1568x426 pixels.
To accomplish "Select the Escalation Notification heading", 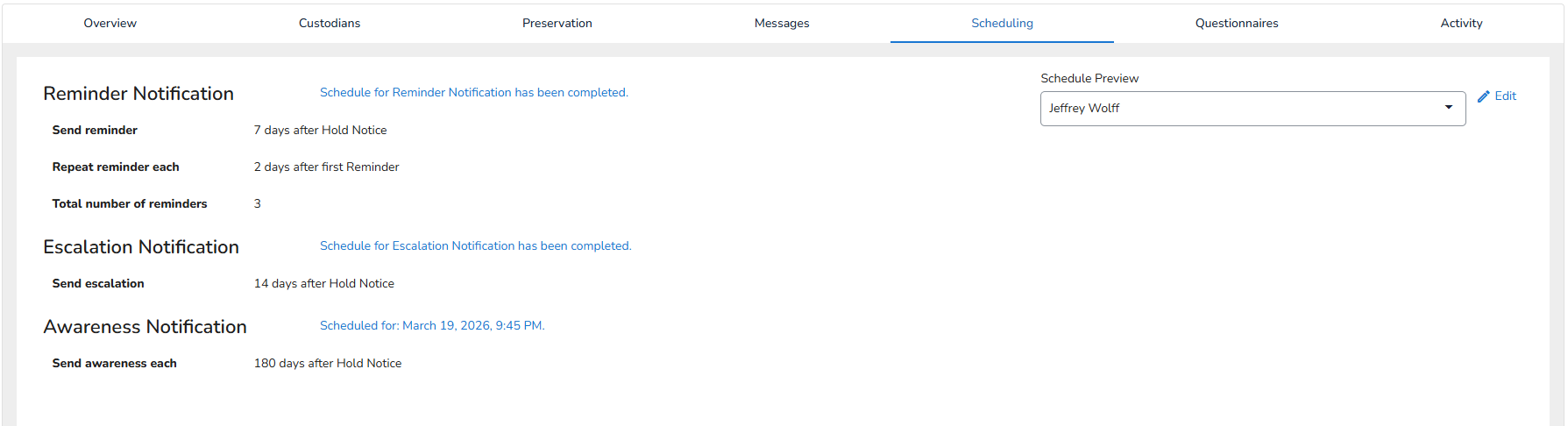I will coord(141,247).
